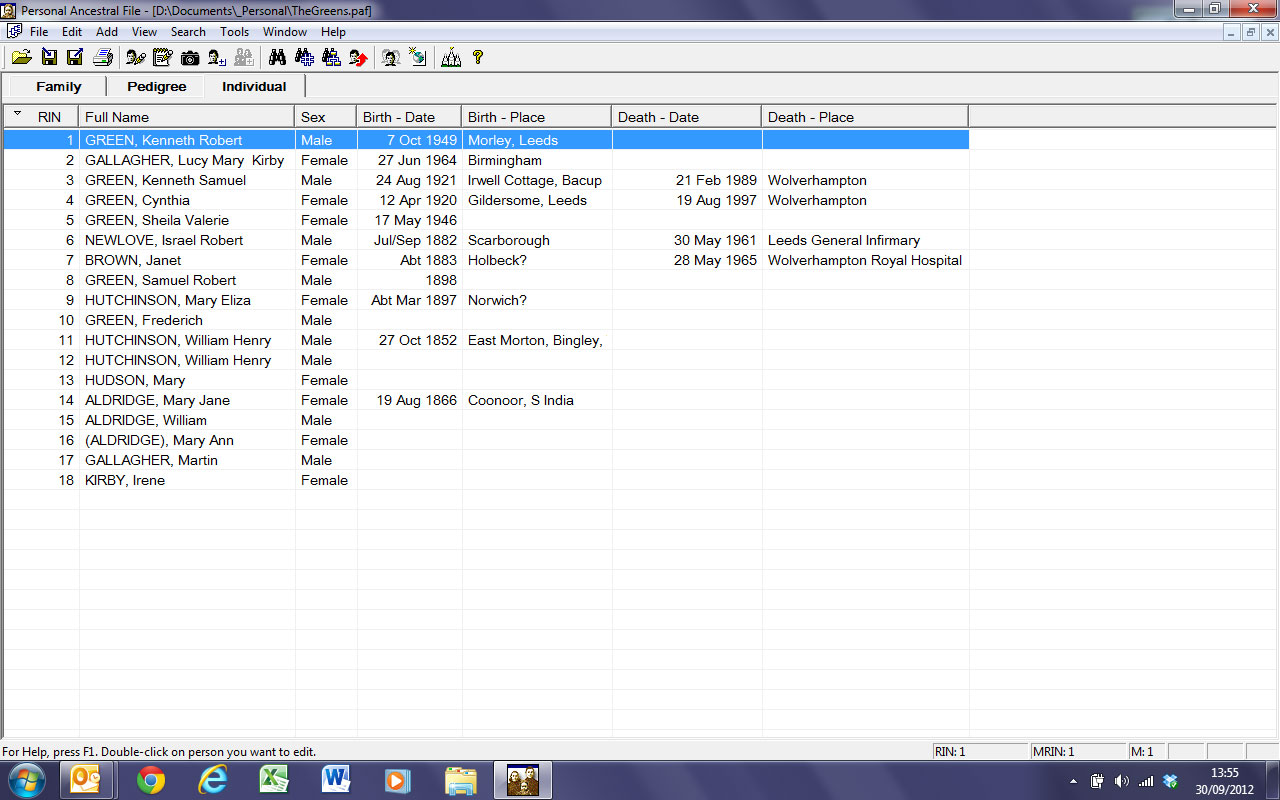Image resolution: width=1280 pixels, height=800 pixels.
Task: Select row GREEN, Sheila Valerie
Action: (486, 220)
